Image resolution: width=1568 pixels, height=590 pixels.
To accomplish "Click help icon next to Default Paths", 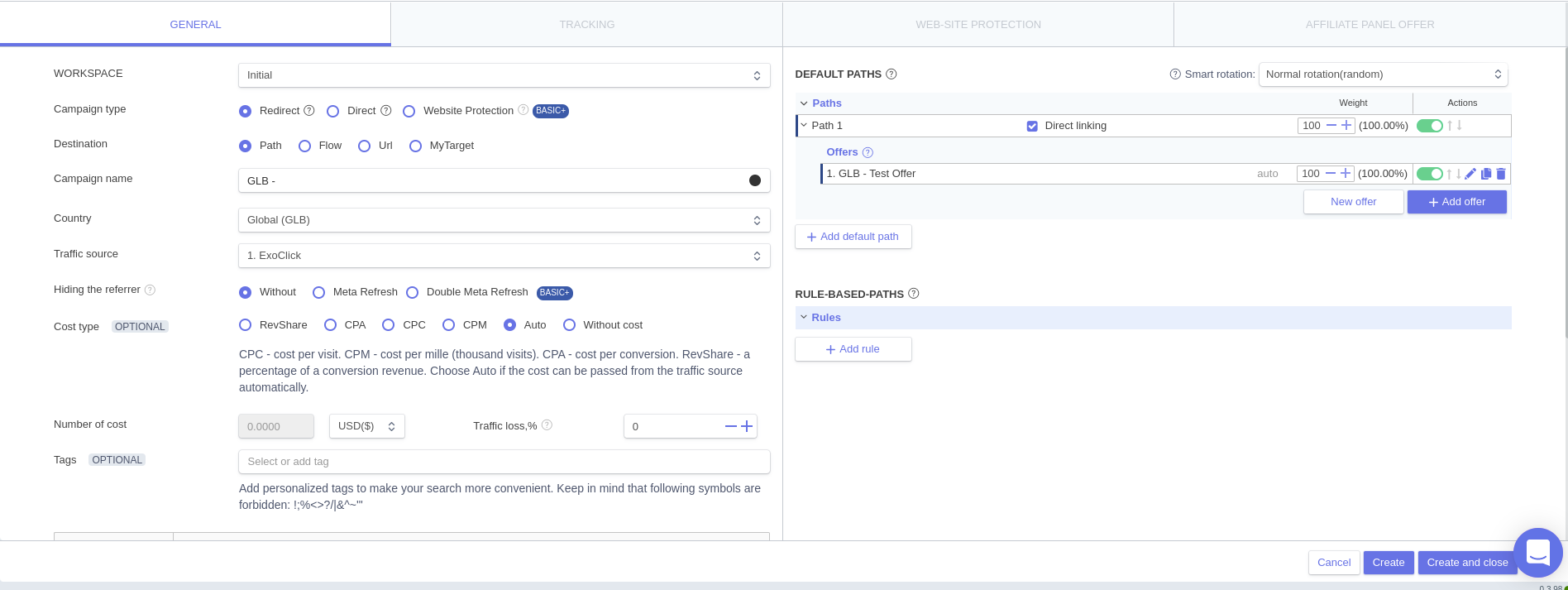I will pos(892,74).
